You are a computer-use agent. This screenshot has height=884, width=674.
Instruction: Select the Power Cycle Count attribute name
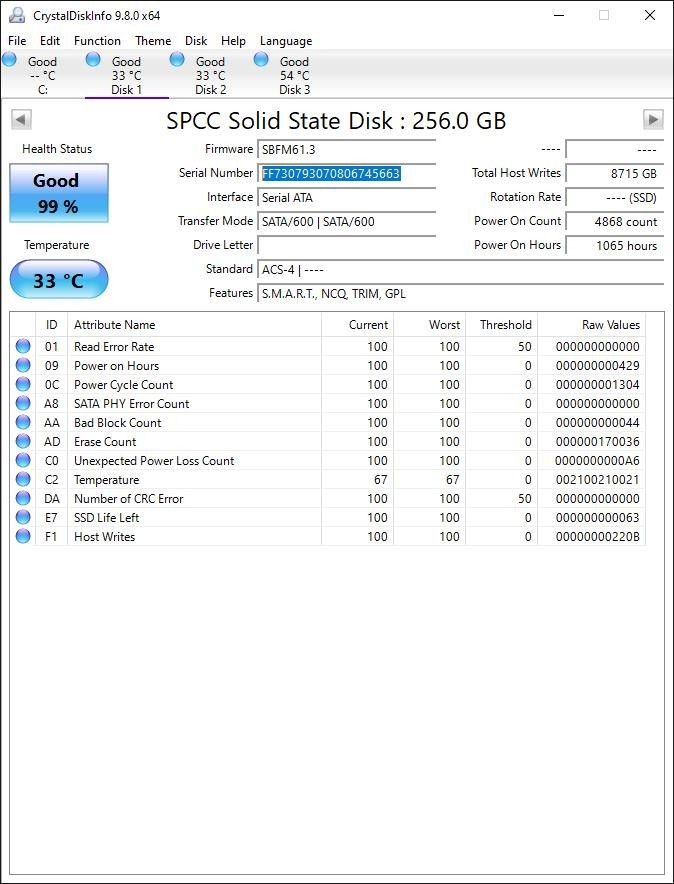(123, 385)
